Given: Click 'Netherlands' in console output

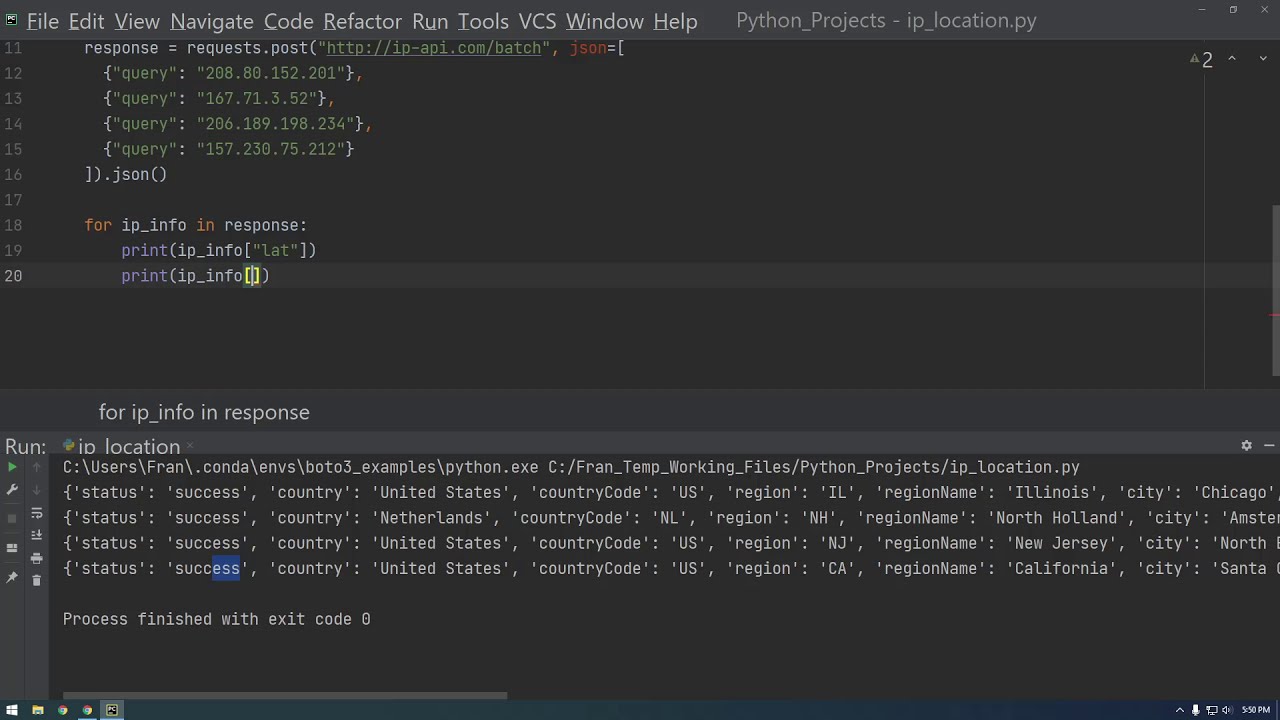Looking at the screenshot, I should click(433, 518).
